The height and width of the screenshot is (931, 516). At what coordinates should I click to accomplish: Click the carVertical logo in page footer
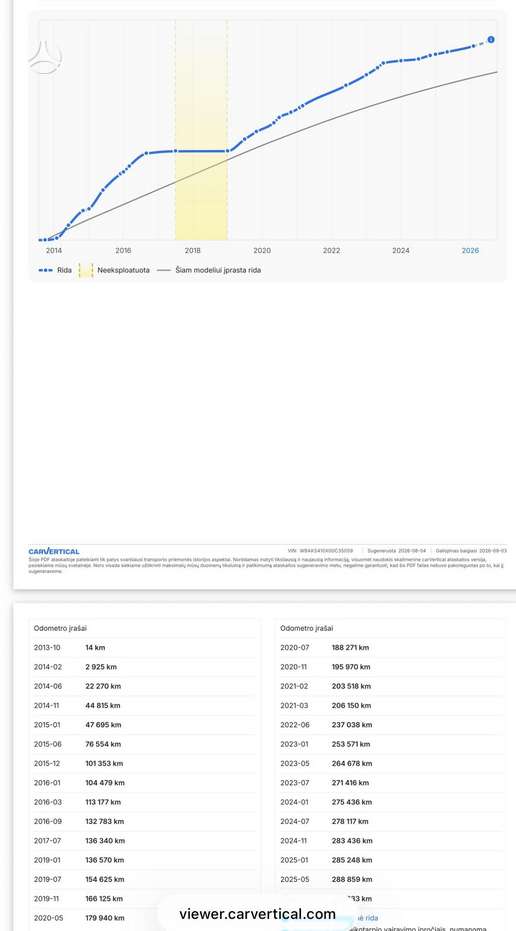pos(54,552)
